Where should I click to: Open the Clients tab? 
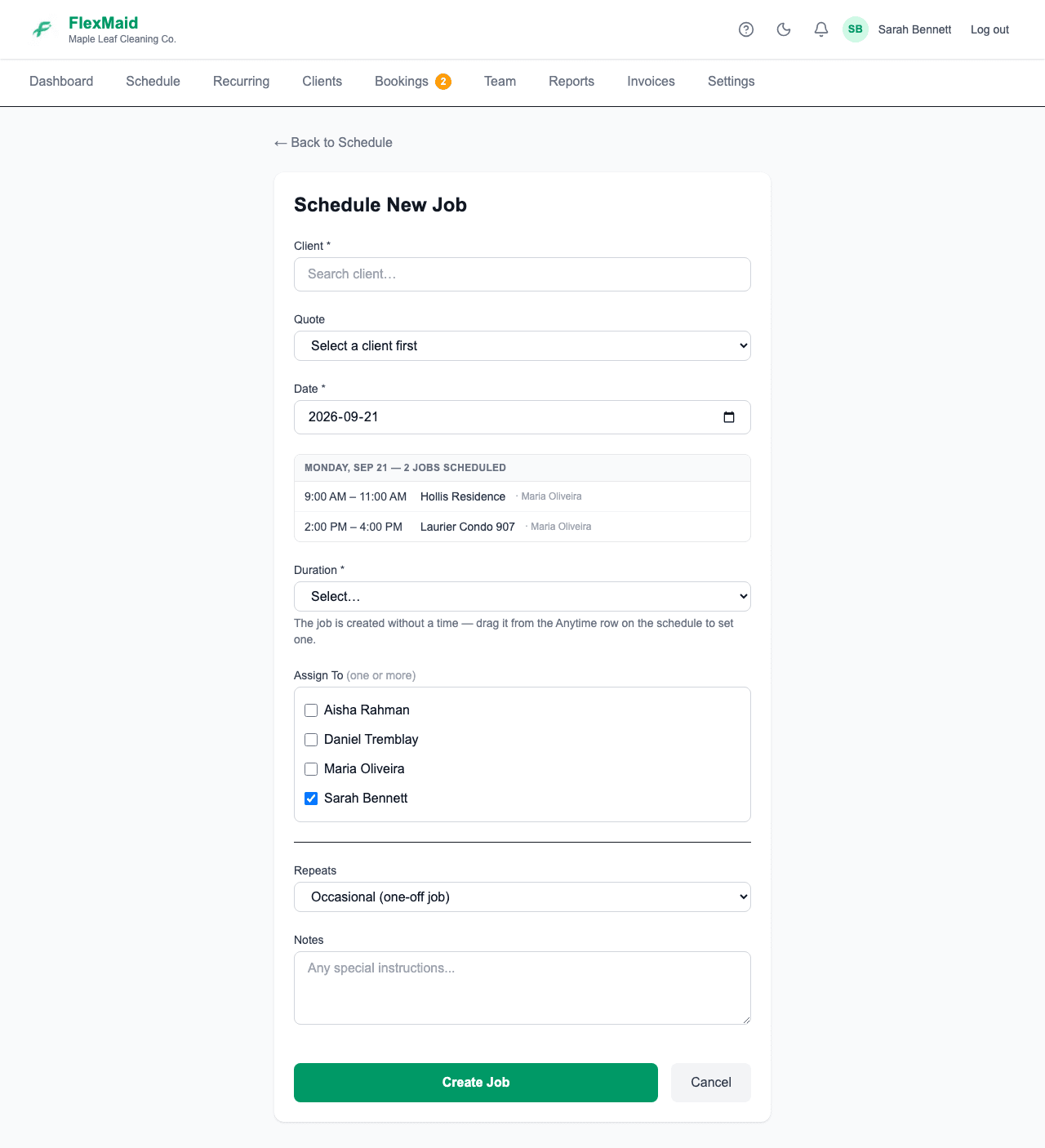coord(322,82)
